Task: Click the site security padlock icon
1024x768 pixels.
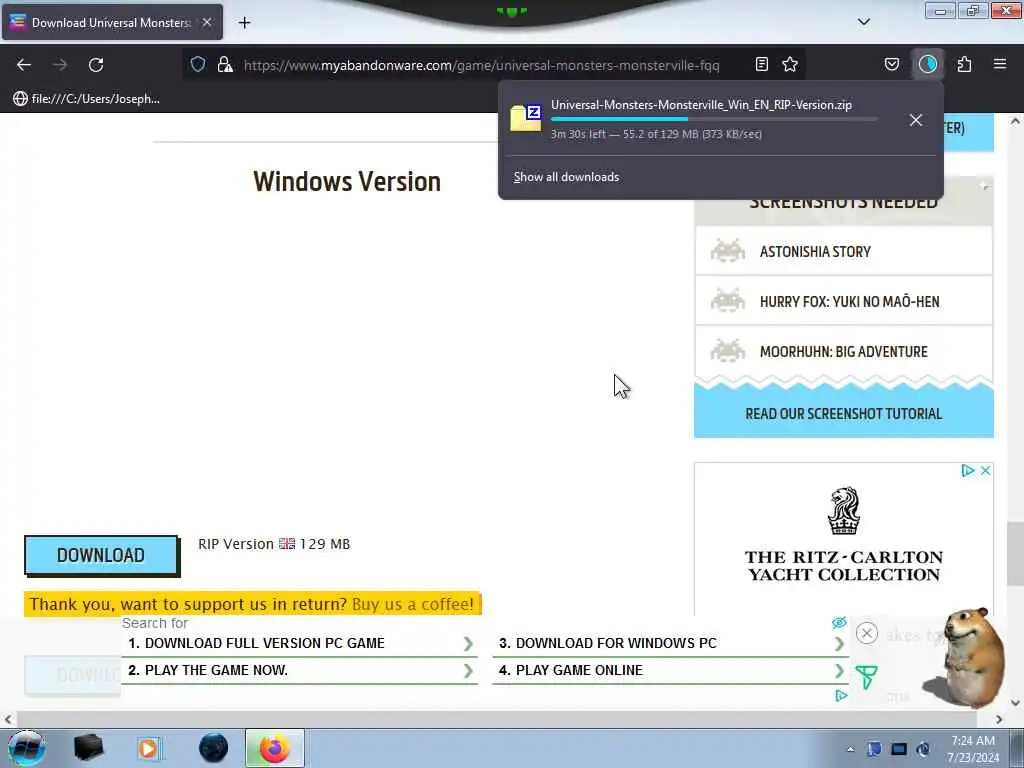Action: 225,64
